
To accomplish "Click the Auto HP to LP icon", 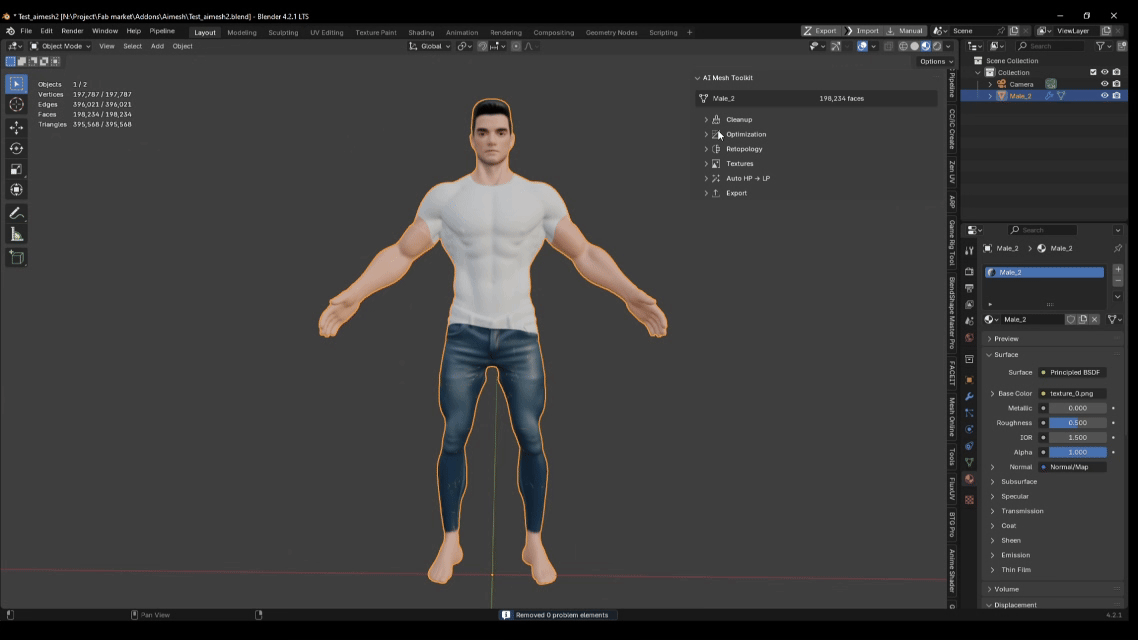I will [716, 179].
